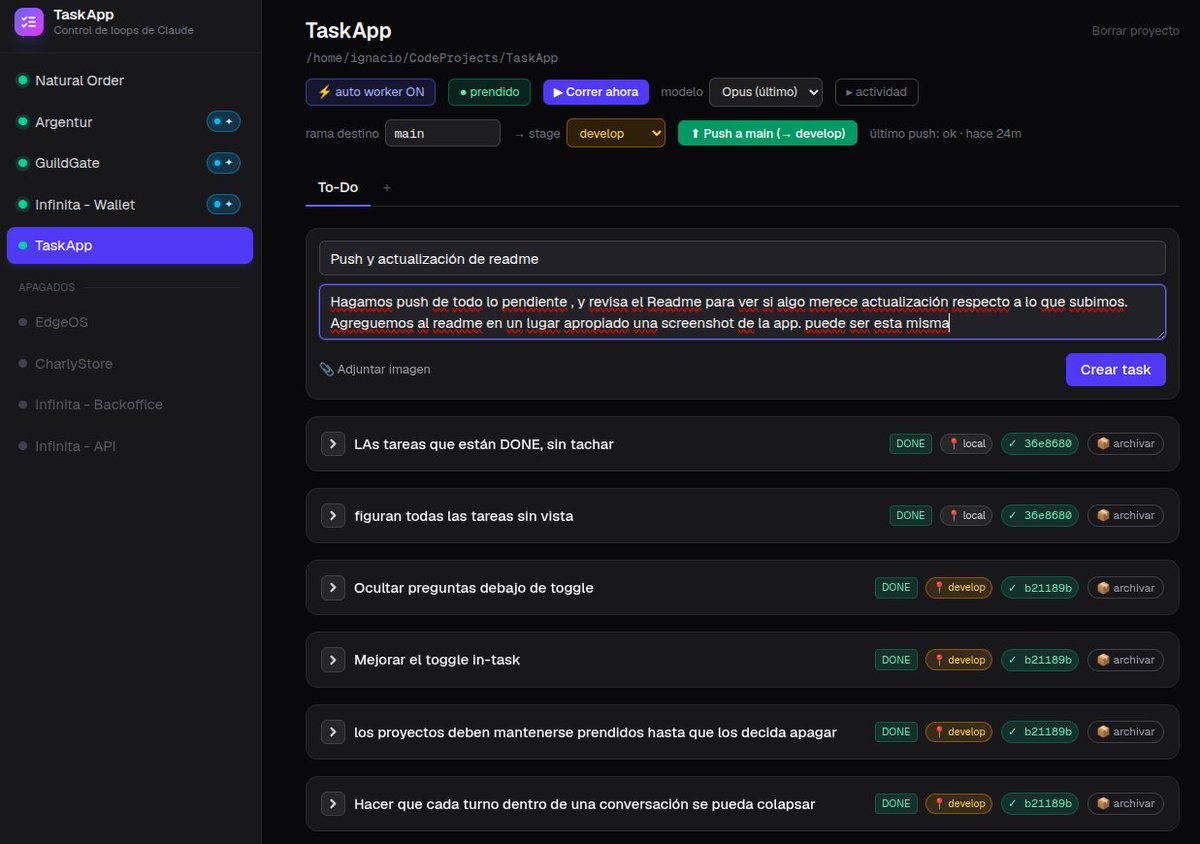Viewport: 1200px width, 844px height.
Task: Click commit b21189b on Ocultar preguntas row
Action: [1040, 588]
